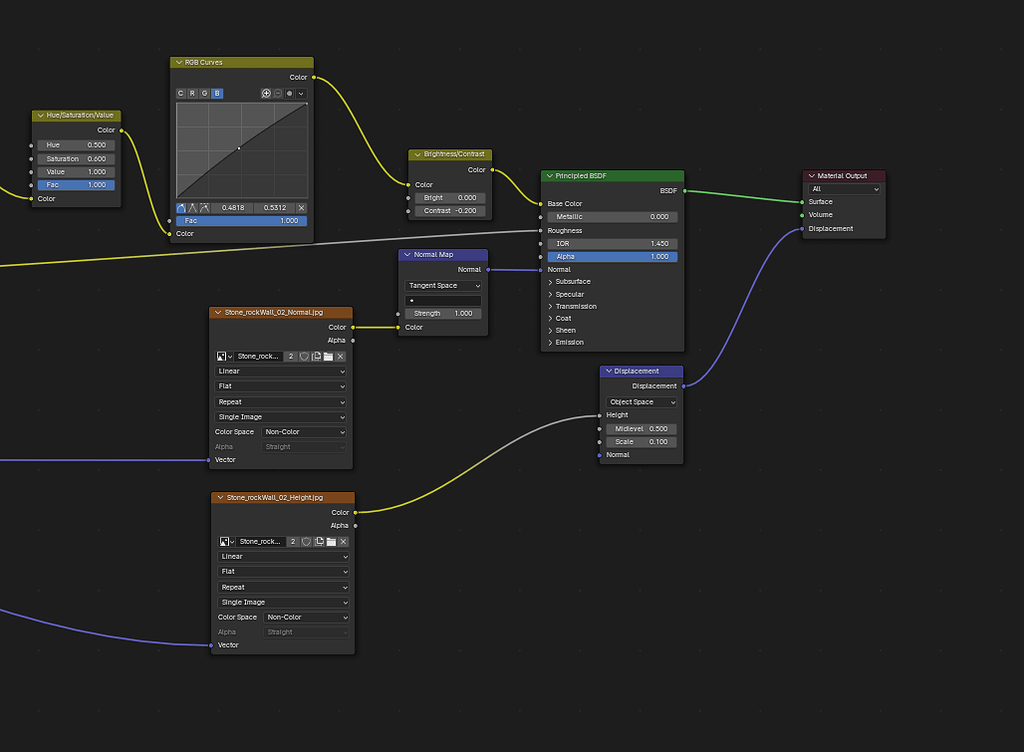This screenshot has height=752, width=1024.
Task: Click the image data-block icon on Height texture node
Action: [224, 541]
